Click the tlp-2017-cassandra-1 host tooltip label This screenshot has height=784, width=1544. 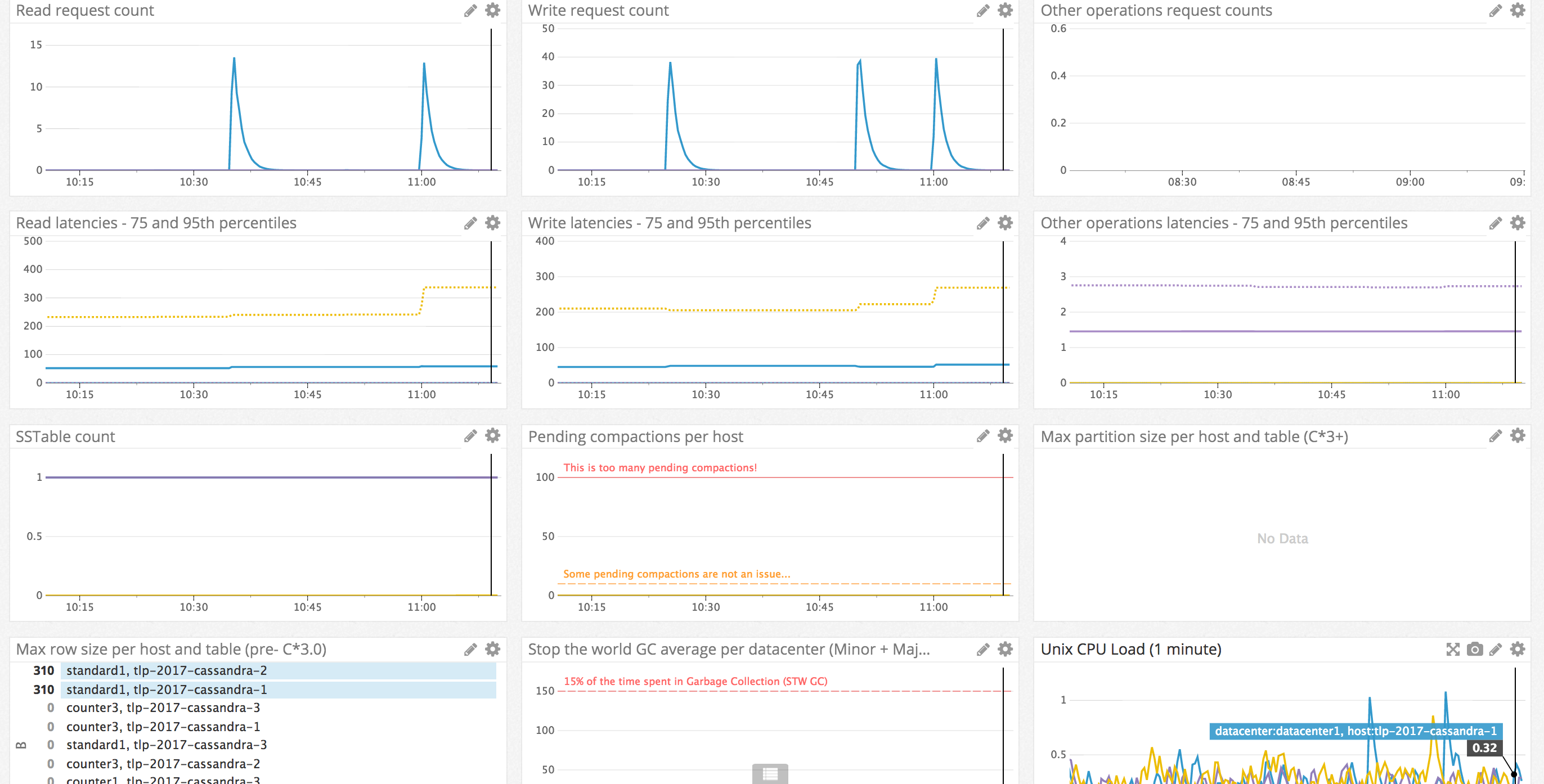(1356, 731)
